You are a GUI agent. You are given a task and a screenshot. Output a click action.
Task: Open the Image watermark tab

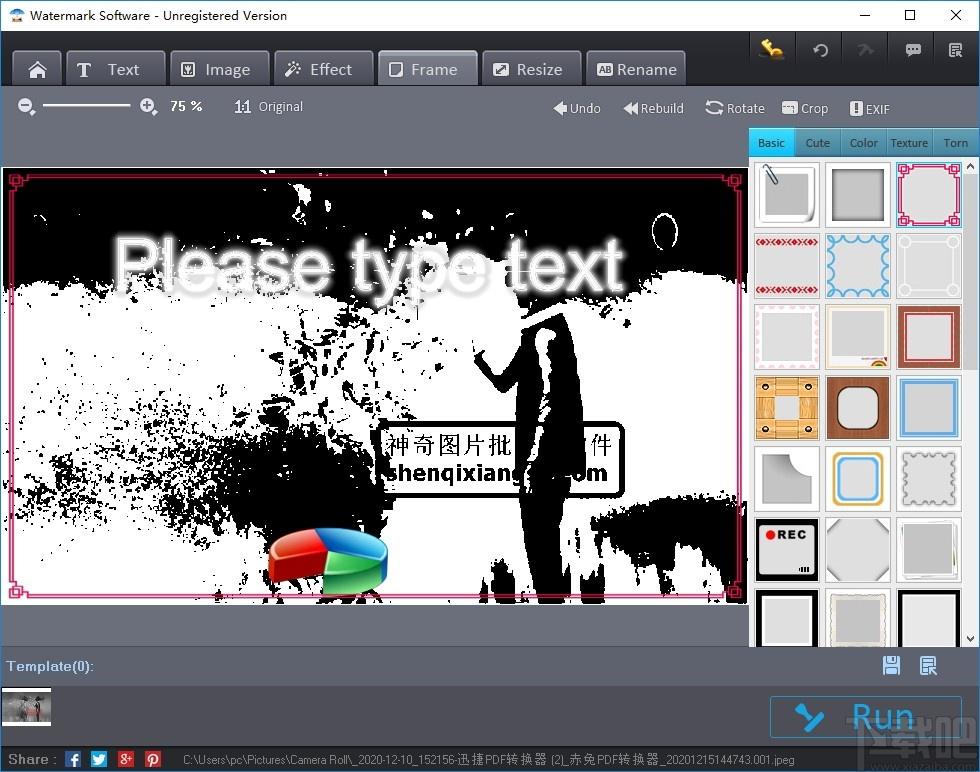click(x=220, y=69)
